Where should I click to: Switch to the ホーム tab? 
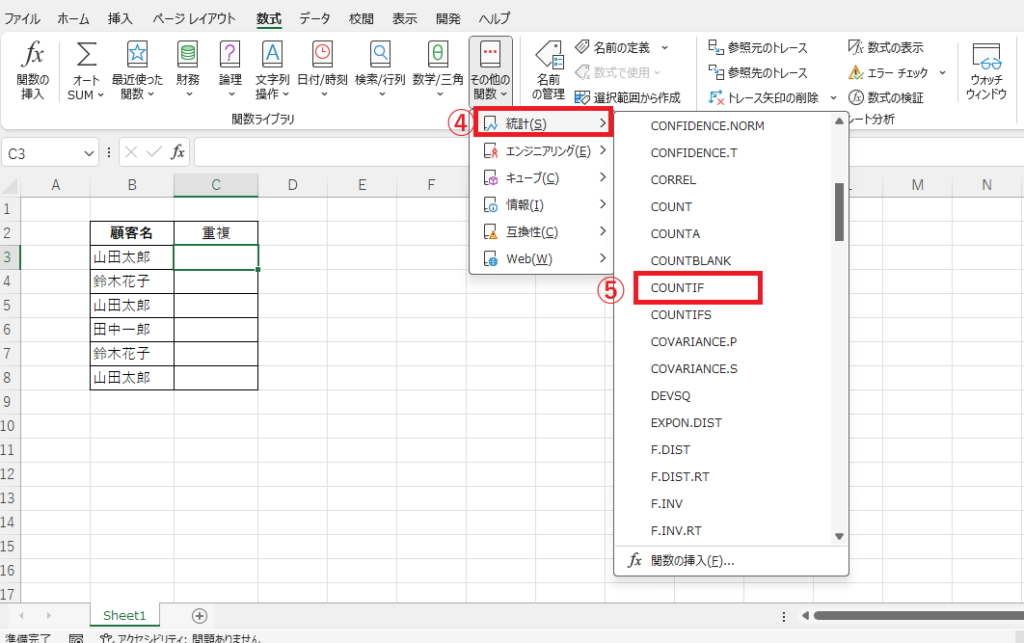[x=73, y=19]
